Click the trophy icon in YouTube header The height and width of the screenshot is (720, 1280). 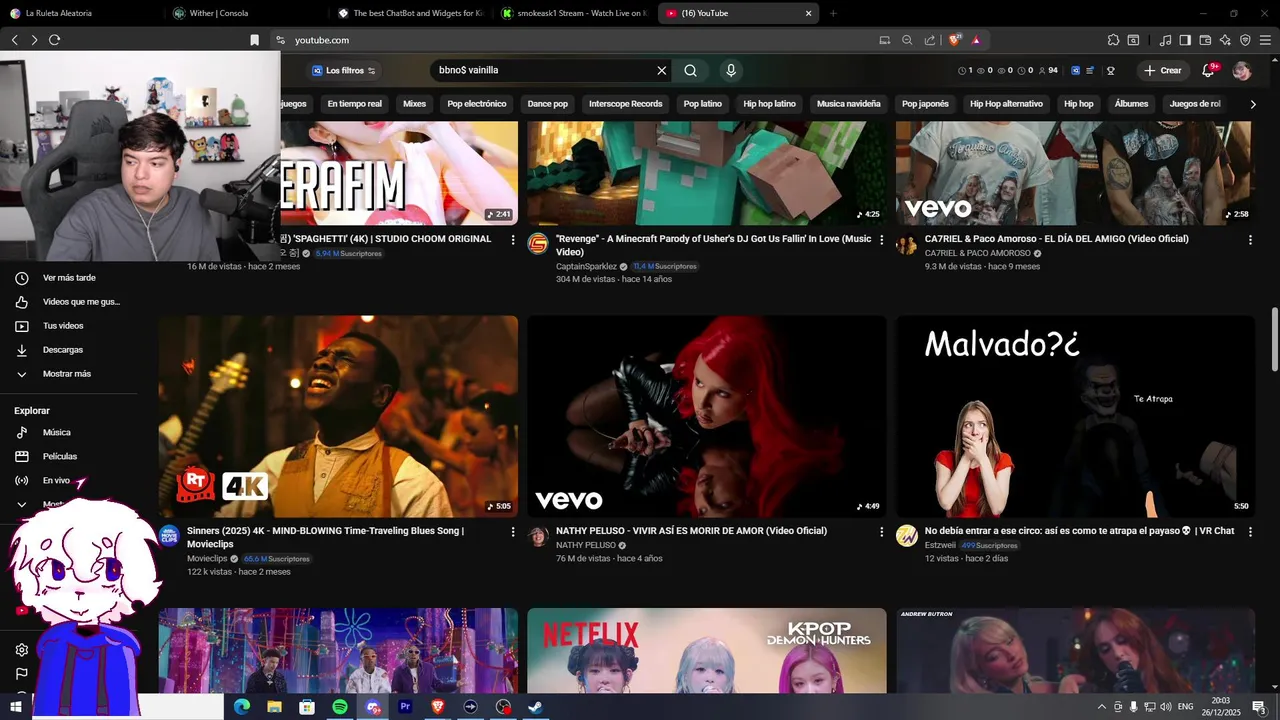click(1110, 71)
